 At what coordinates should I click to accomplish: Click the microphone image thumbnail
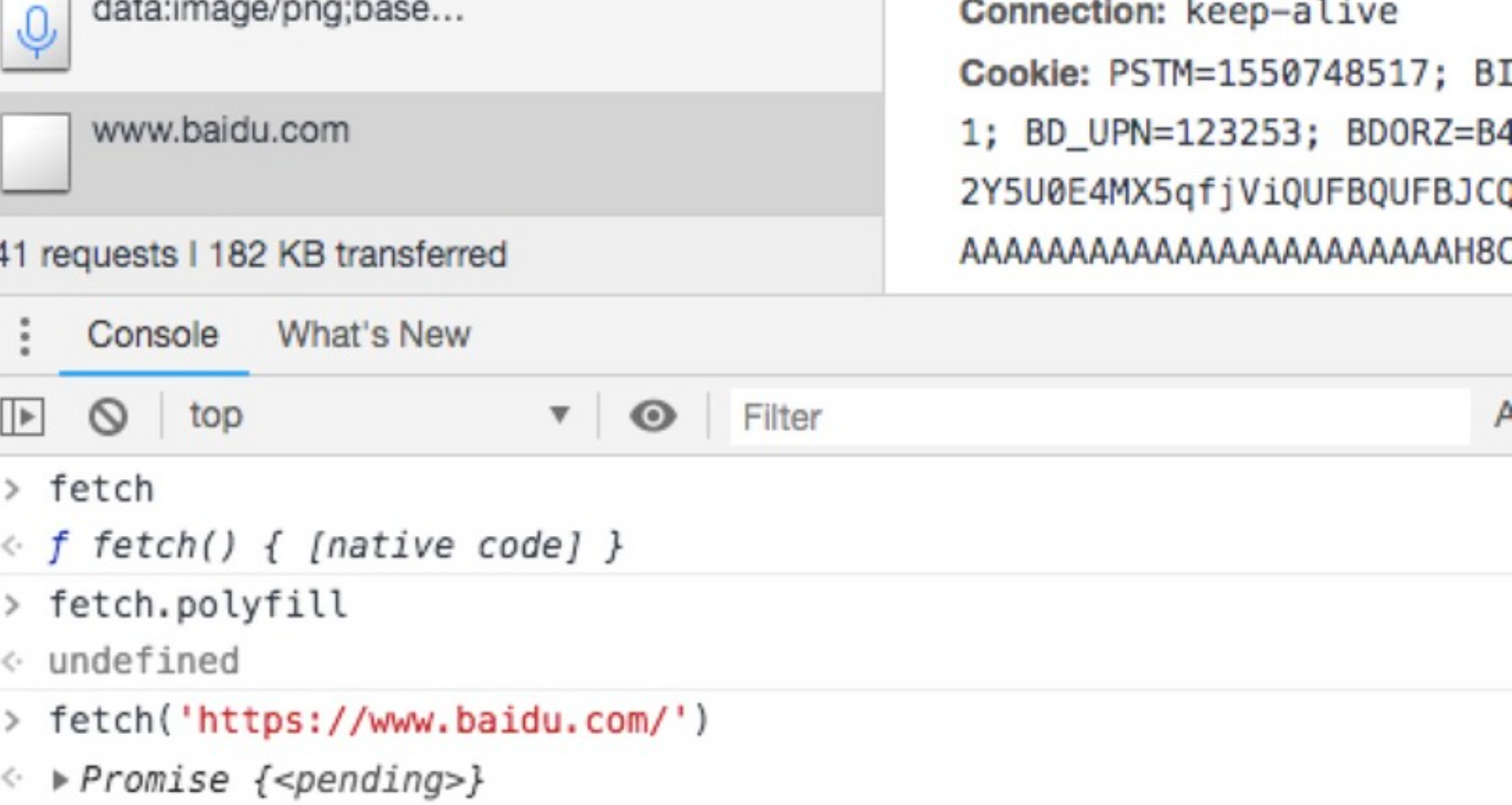[36, 32]
